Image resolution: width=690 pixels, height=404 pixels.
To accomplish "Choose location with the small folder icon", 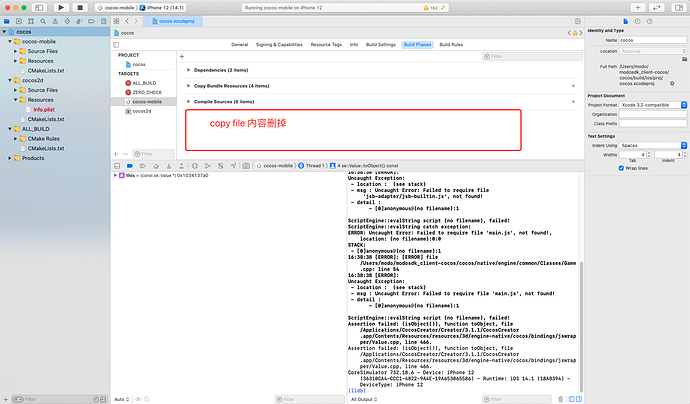I will point(684,59).
